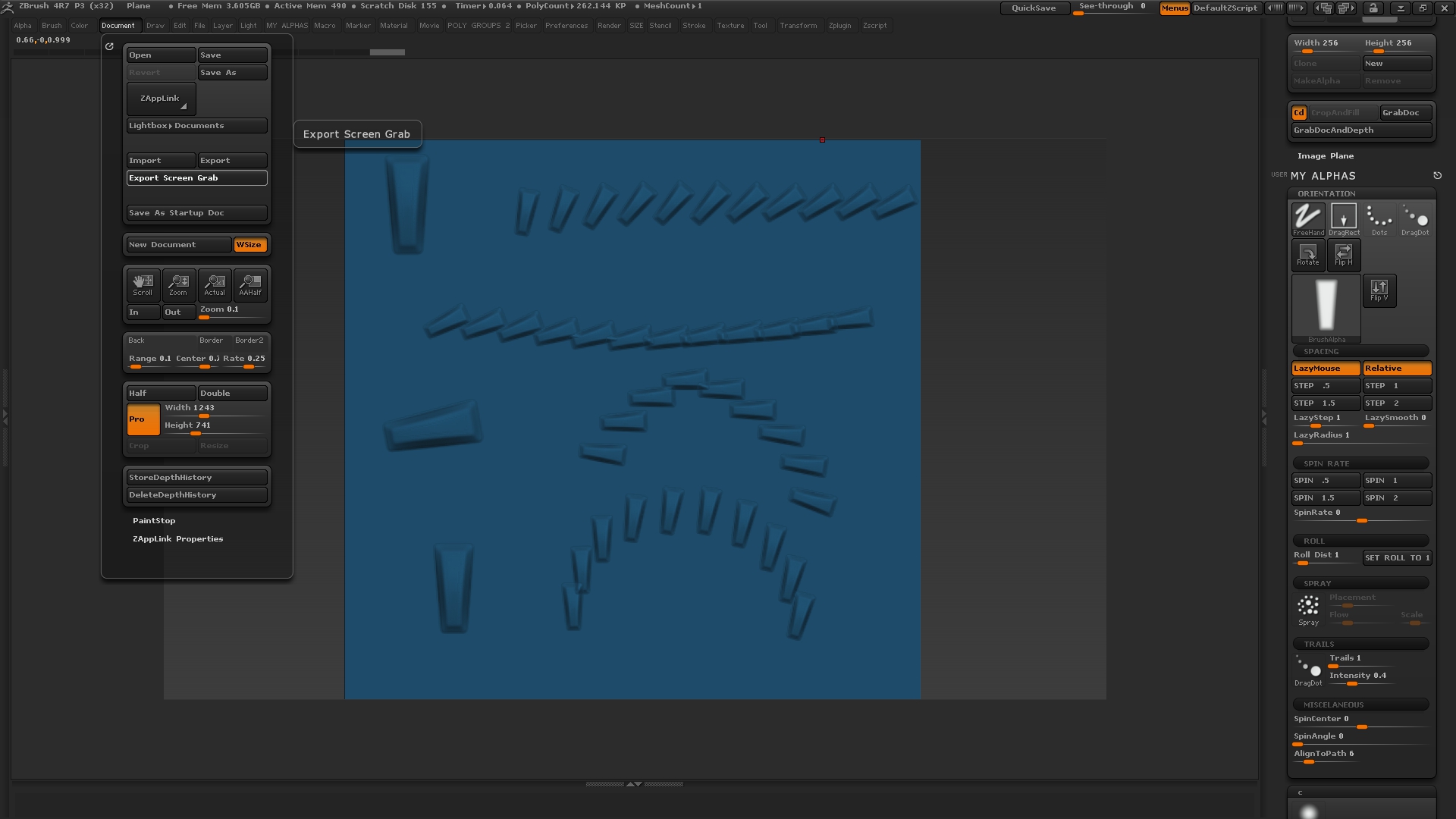The height and width of the screenshot is (819, 1456).
Task: Toggle the Pro proportions button
Action: pos(143,419)
